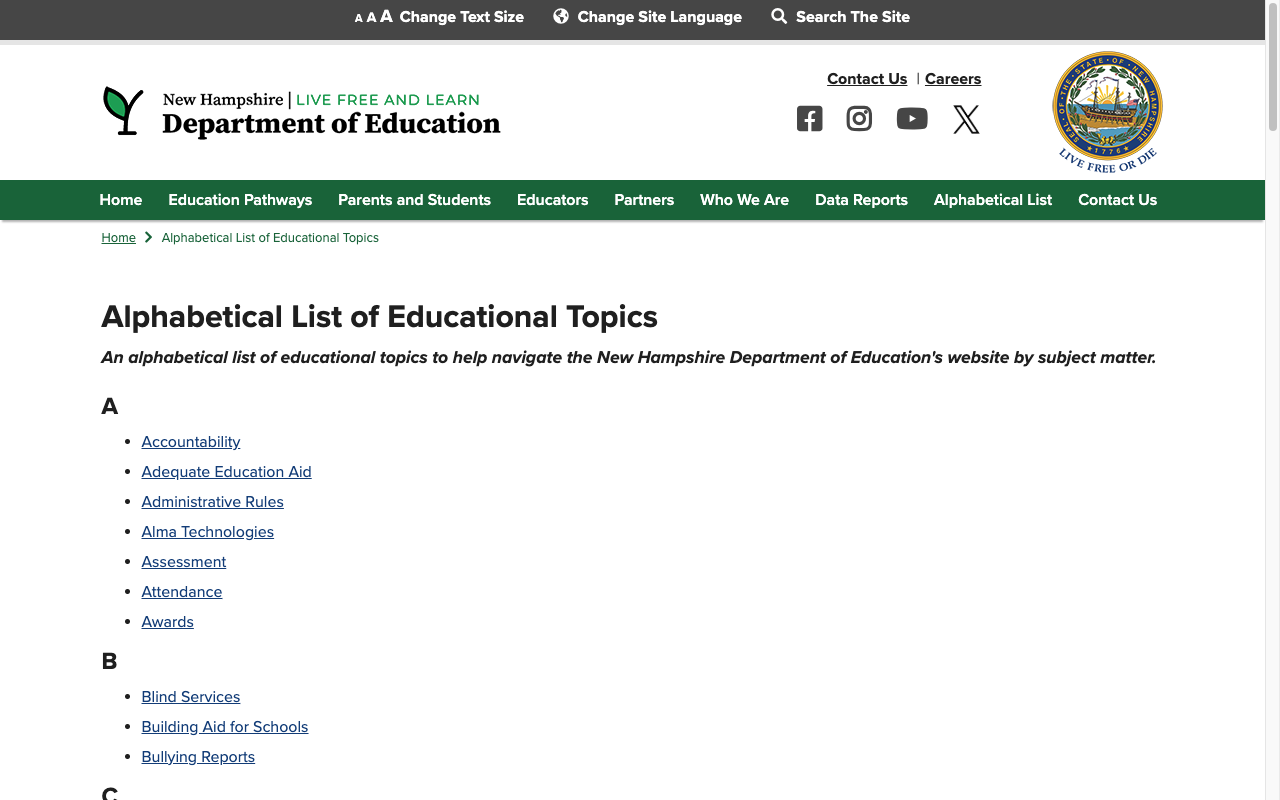
Task: Open the Building Aid for Schools link
Action: click(225, 727)
